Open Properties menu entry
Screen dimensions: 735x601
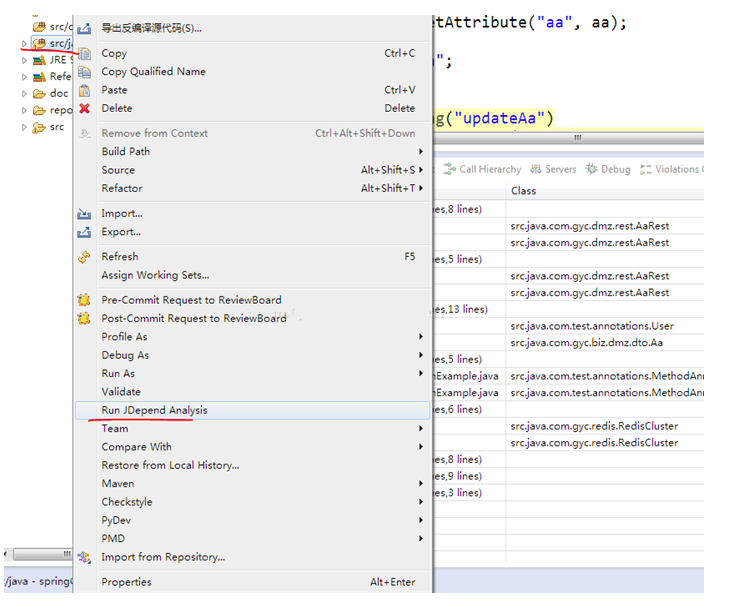point(253,582)
